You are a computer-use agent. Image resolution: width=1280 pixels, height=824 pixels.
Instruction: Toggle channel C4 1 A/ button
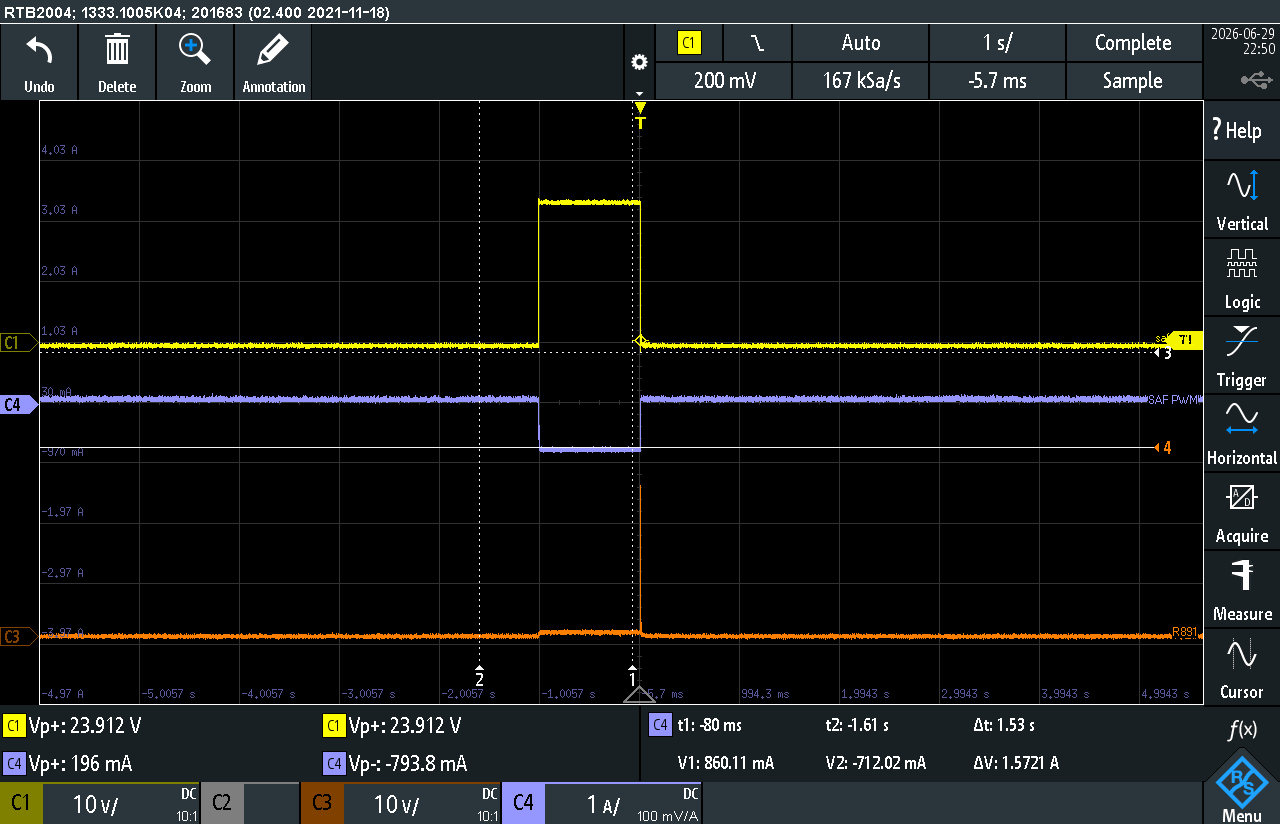[601, 803]
